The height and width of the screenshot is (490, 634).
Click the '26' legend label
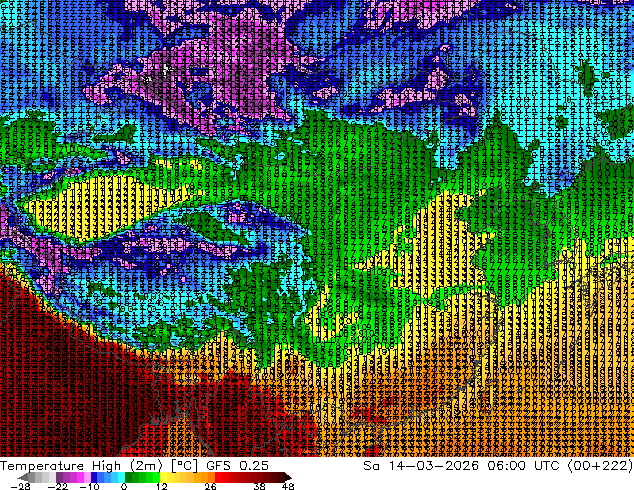[x=210, y=486]
